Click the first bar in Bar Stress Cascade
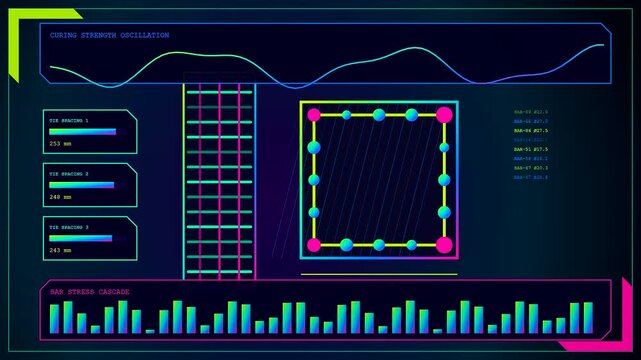641x360 pixels. point(54,319)
